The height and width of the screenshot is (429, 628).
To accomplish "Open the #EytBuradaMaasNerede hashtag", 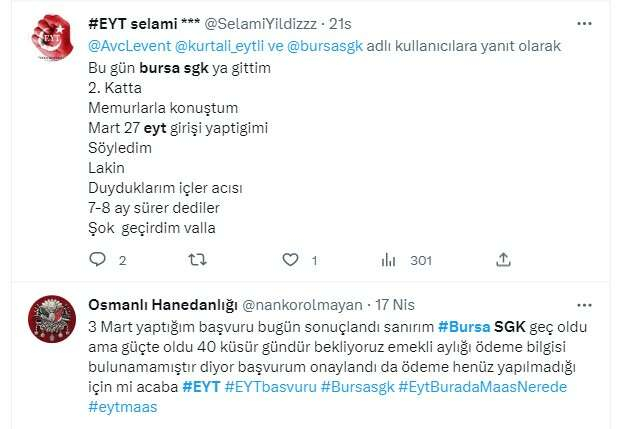I will point(483,387).
